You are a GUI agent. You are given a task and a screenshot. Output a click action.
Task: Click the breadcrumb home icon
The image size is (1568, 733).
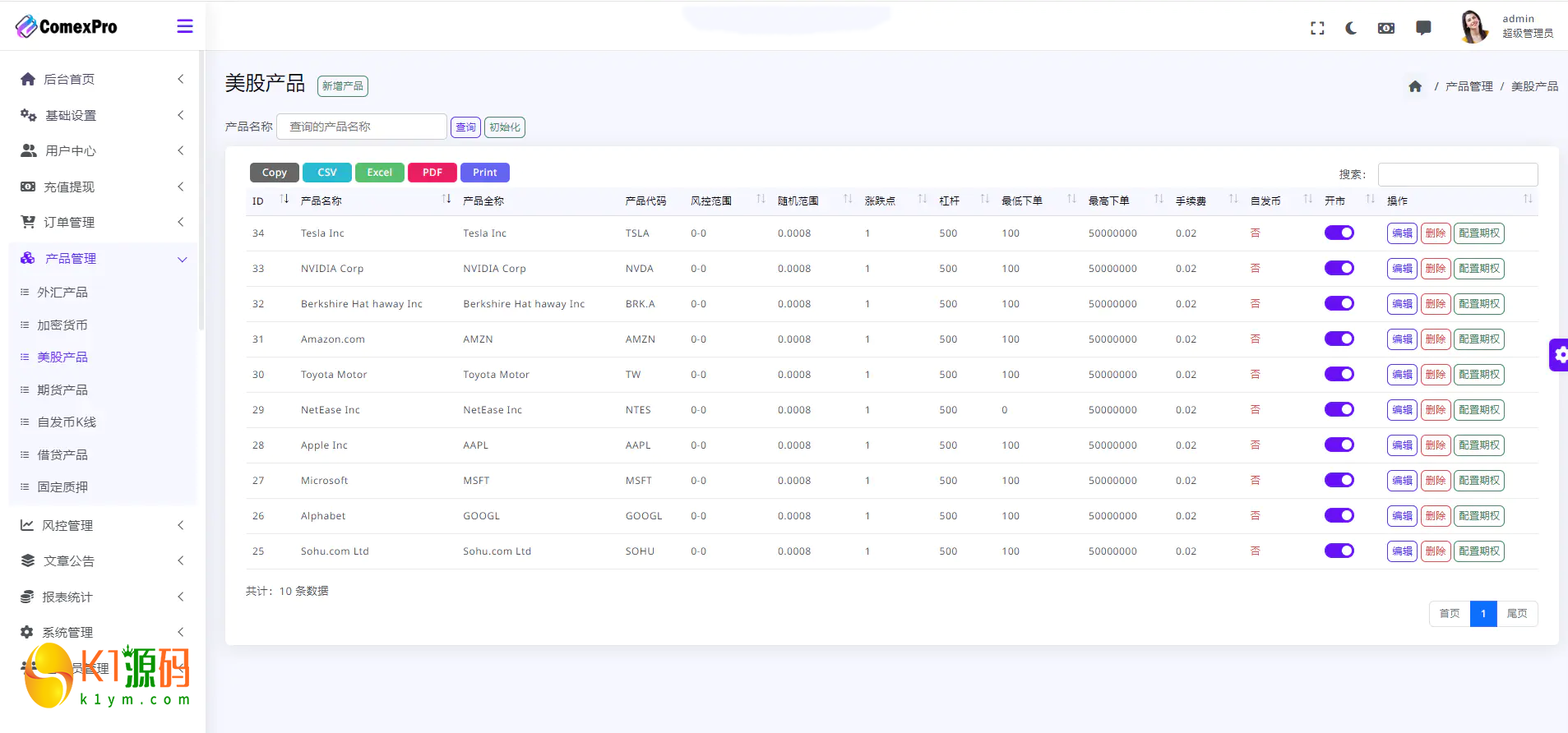pyautogui.click(x=1415, y=86)
